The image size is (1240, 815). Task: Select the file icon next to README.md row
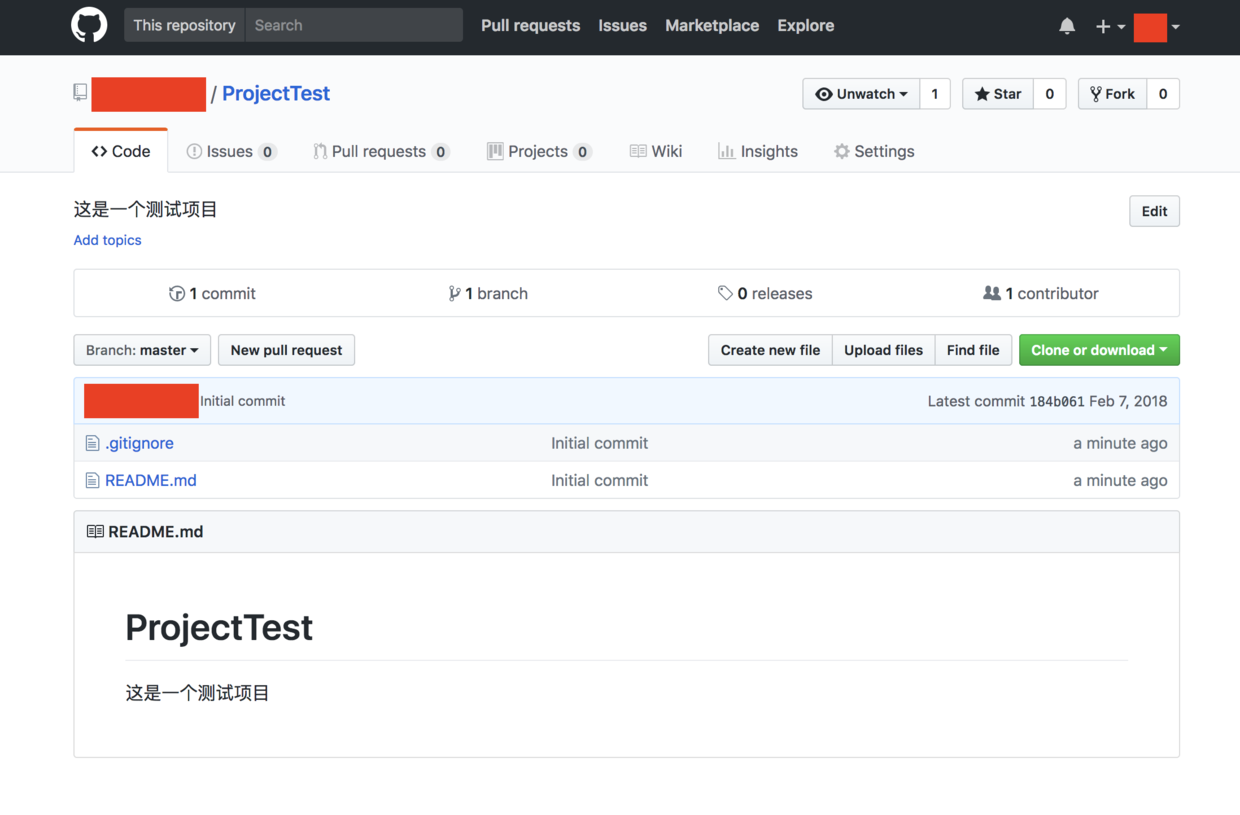92,480
